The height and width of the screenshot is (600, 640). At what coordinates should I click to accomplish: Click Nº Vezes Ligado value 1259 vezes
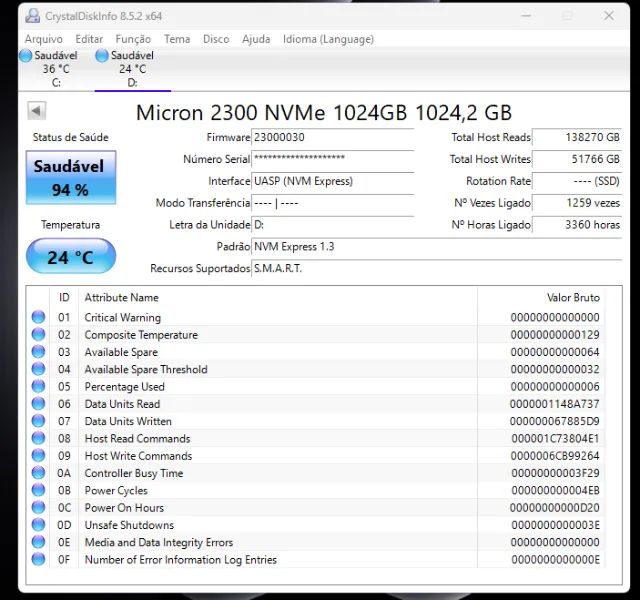coord(577,203)
